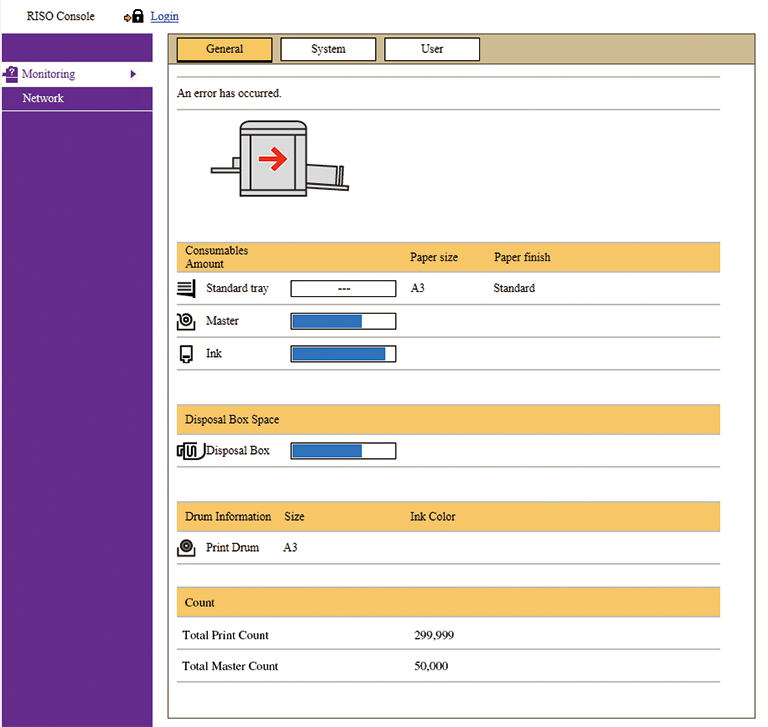Open the Login link
The height and width of the screenshot is (727, 768).
(164, 17)
